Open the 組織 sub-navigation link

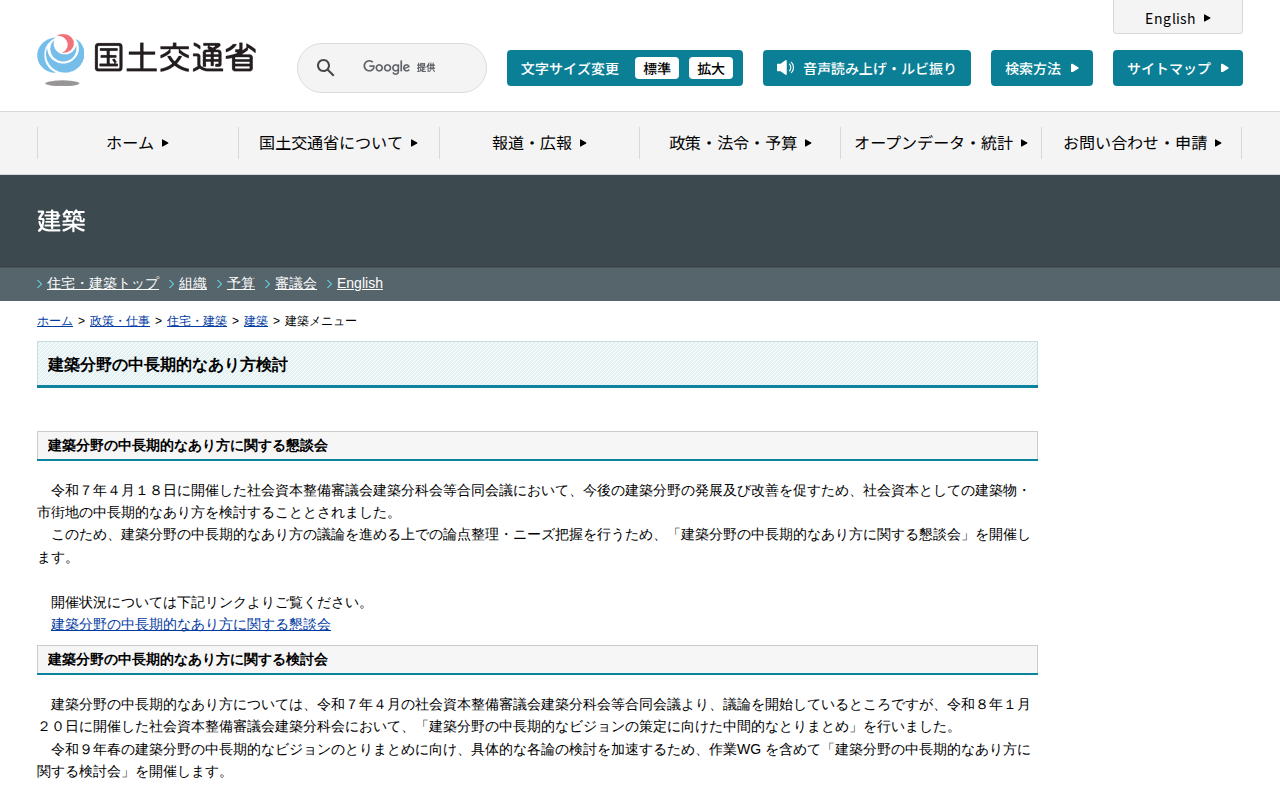[x=193, y=283]
